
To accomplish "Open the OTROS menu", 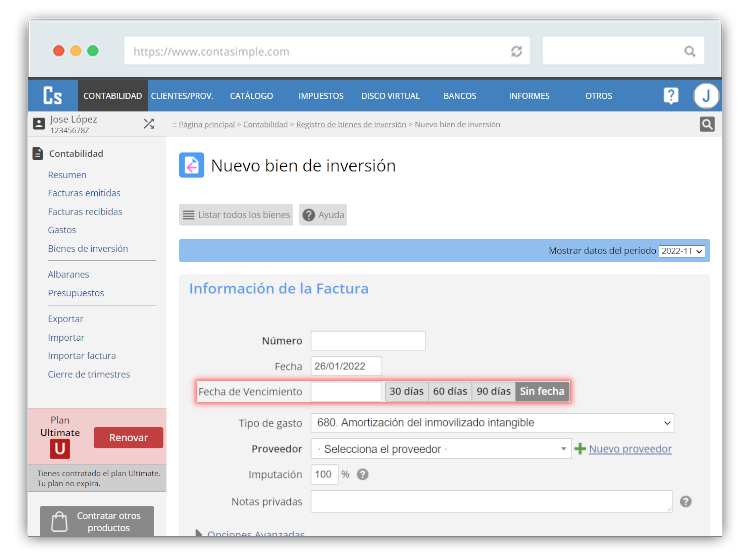I will (598, 96).
